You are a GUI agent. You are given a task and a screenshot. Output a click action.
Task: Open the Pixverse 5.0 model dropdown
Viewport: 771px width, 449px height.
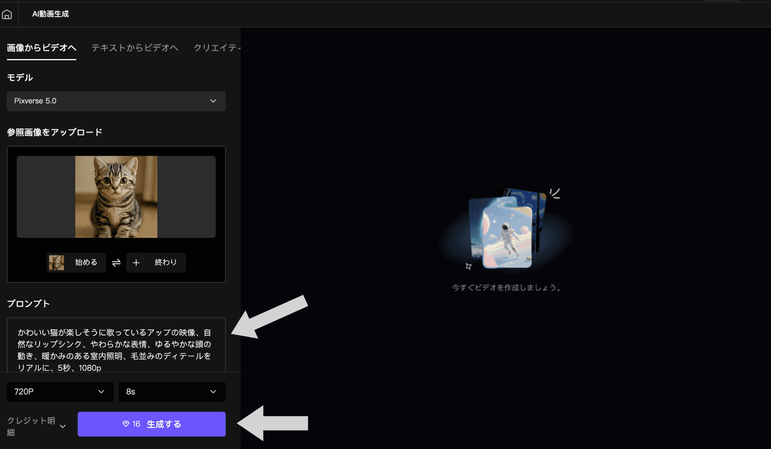(116, 101)
